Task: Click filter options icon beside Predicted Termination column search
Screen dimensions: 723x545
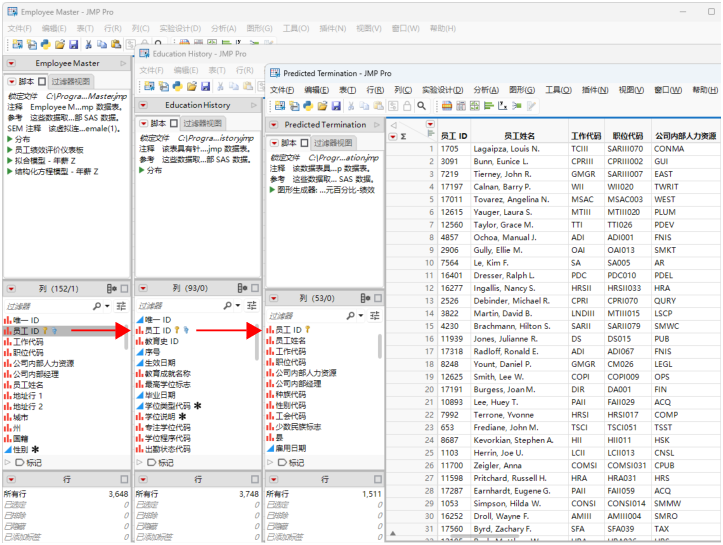Action: pyautogui.click(x=375, y=316)
